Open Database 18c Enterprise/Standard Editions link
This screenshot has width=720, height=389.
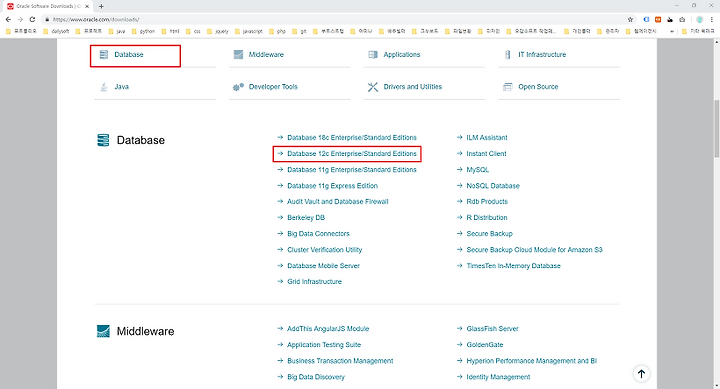(352, 137)
